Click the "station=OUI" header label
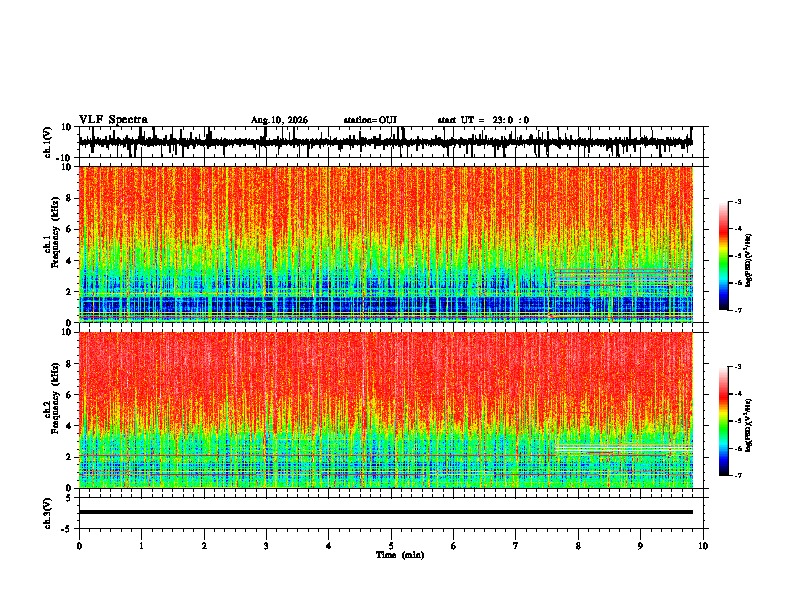 click(x=370, y=120)
